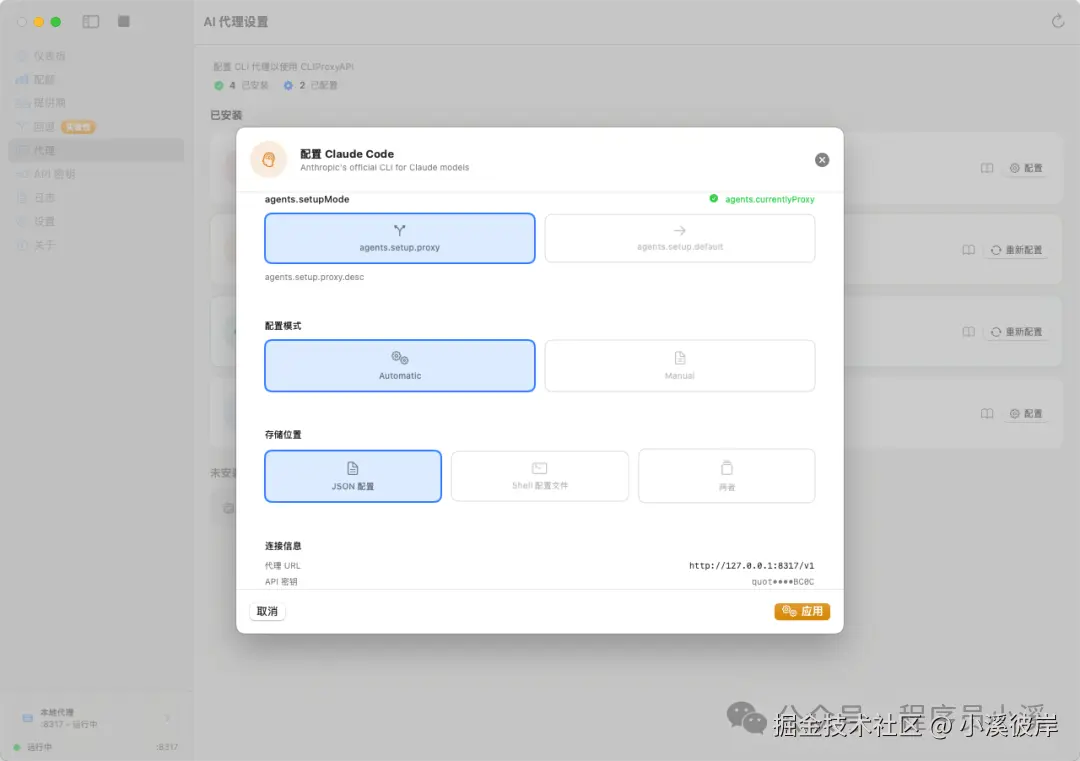
Task: Click the 运行中 status indicator dot
Action: tap(17, 747)
